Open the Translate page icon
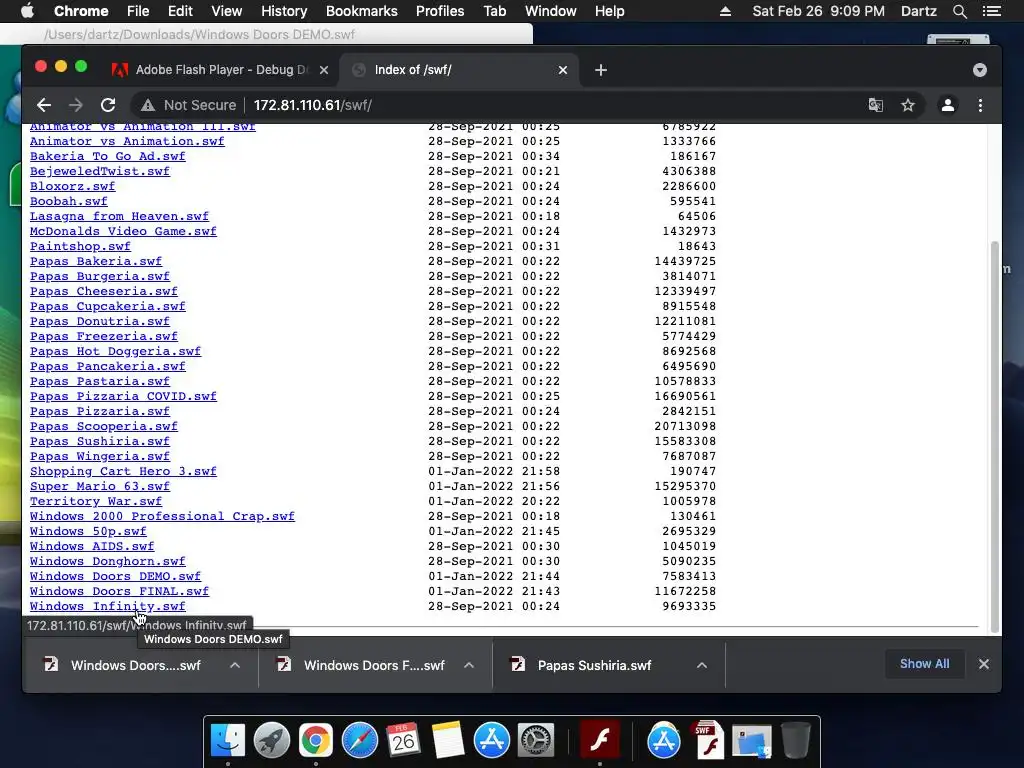 (x=876, y=105)
